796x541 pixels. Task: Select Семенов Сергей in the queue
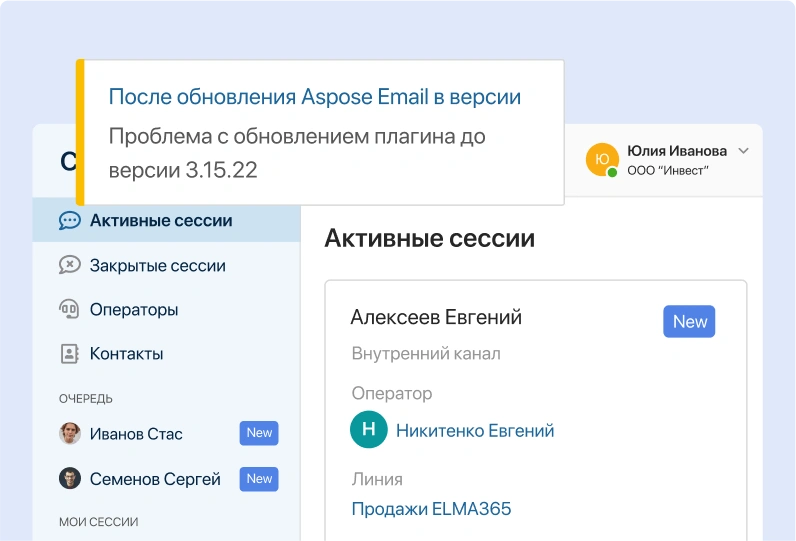(x=155, y=479)
